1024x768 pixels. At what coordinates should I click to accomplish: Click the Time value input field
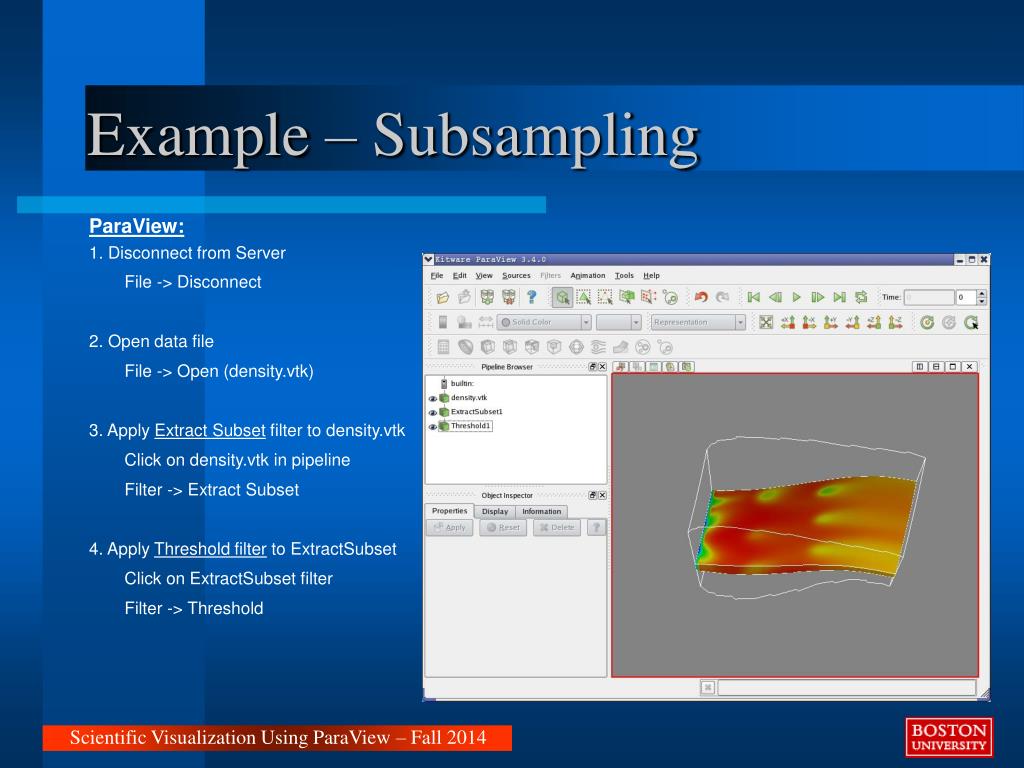929,297
